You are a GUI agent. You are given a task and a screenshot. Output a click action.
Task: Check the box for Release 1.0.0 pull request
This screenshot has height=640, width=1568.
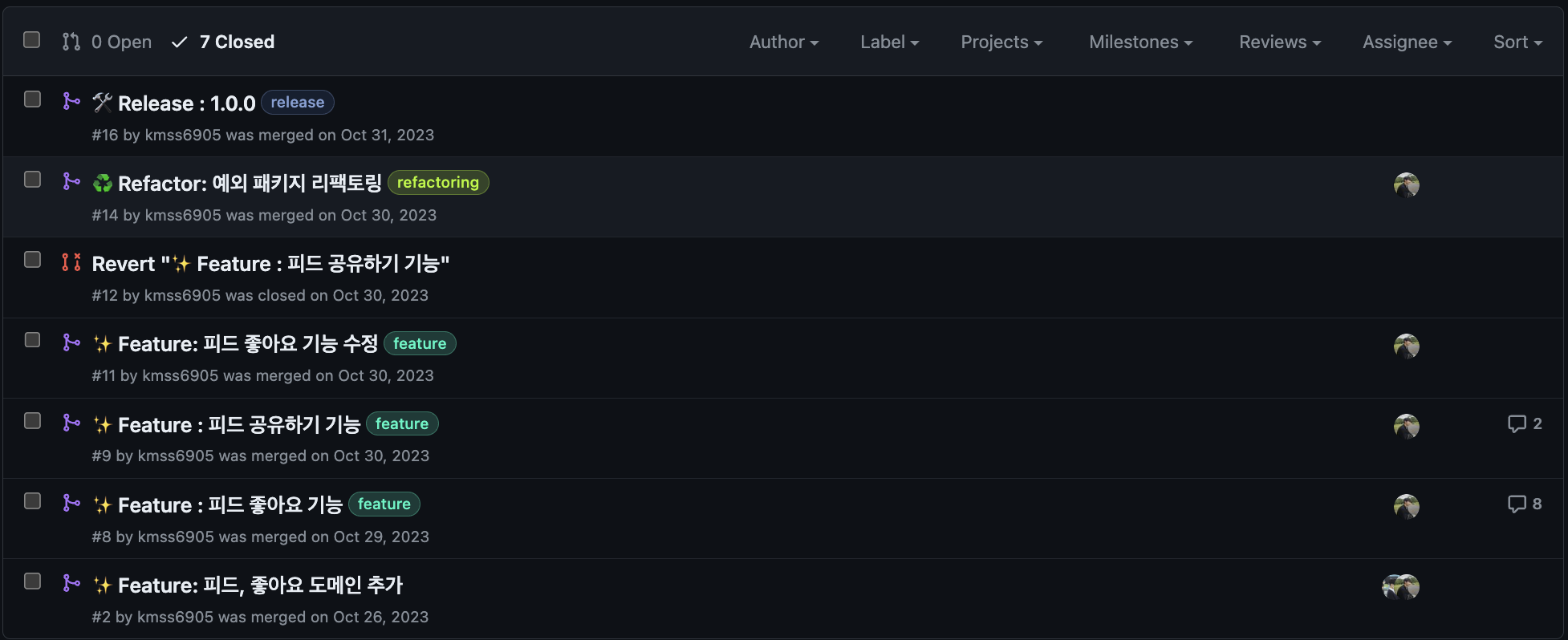pos(32,99)
